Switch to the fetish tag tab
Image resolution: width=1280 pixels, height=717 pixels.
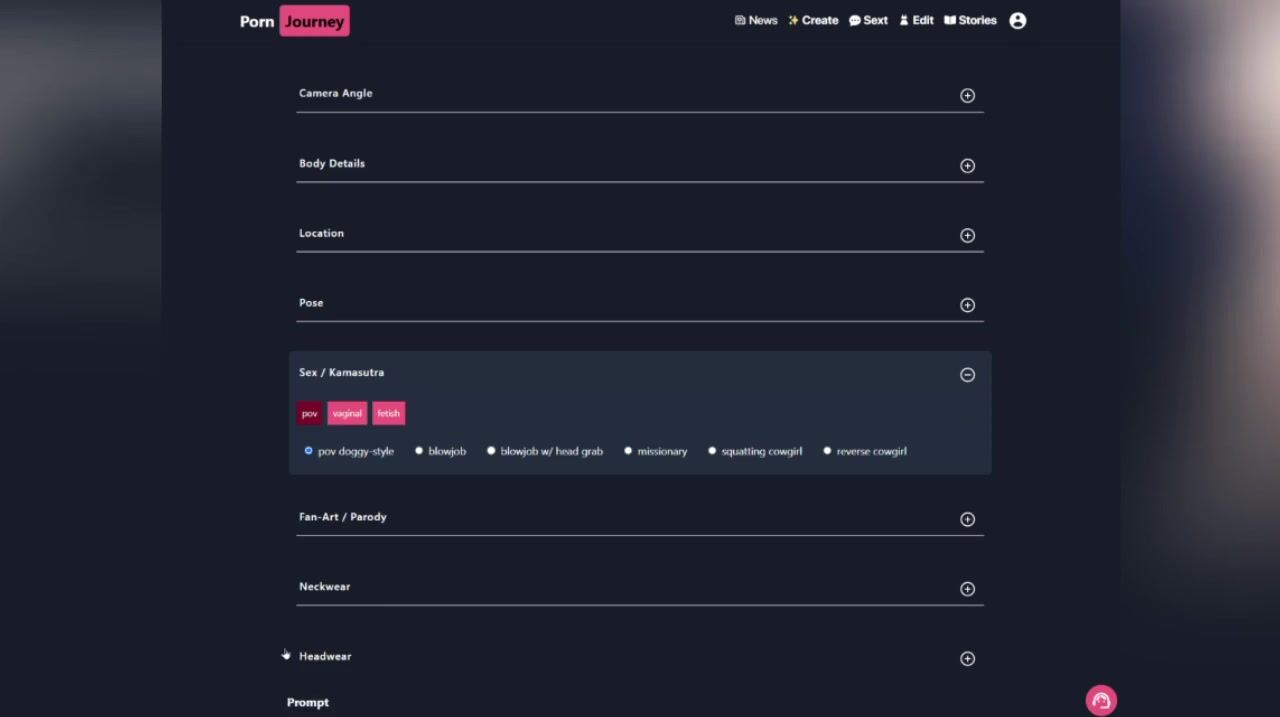pyautogui.click(x=388, y=414)
